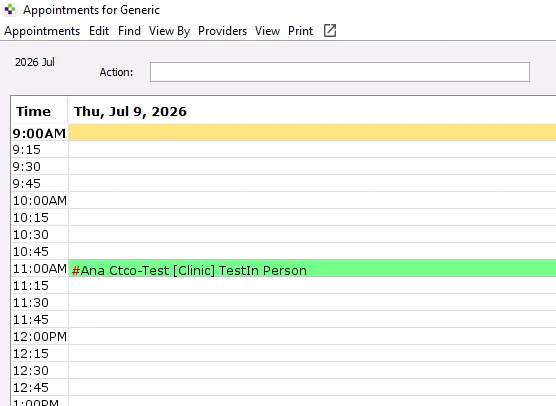Click into the Action input field
The width and height of the screenshot is (556, 406).
click(x=340, y=72)
